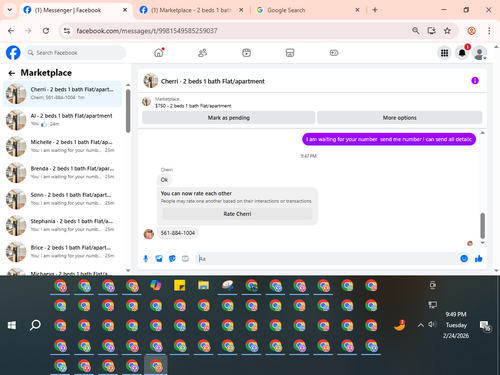Viewport: 500px width, 375px height.
Task: Go back using the Marketplace arrow
Action: point(12,73)
